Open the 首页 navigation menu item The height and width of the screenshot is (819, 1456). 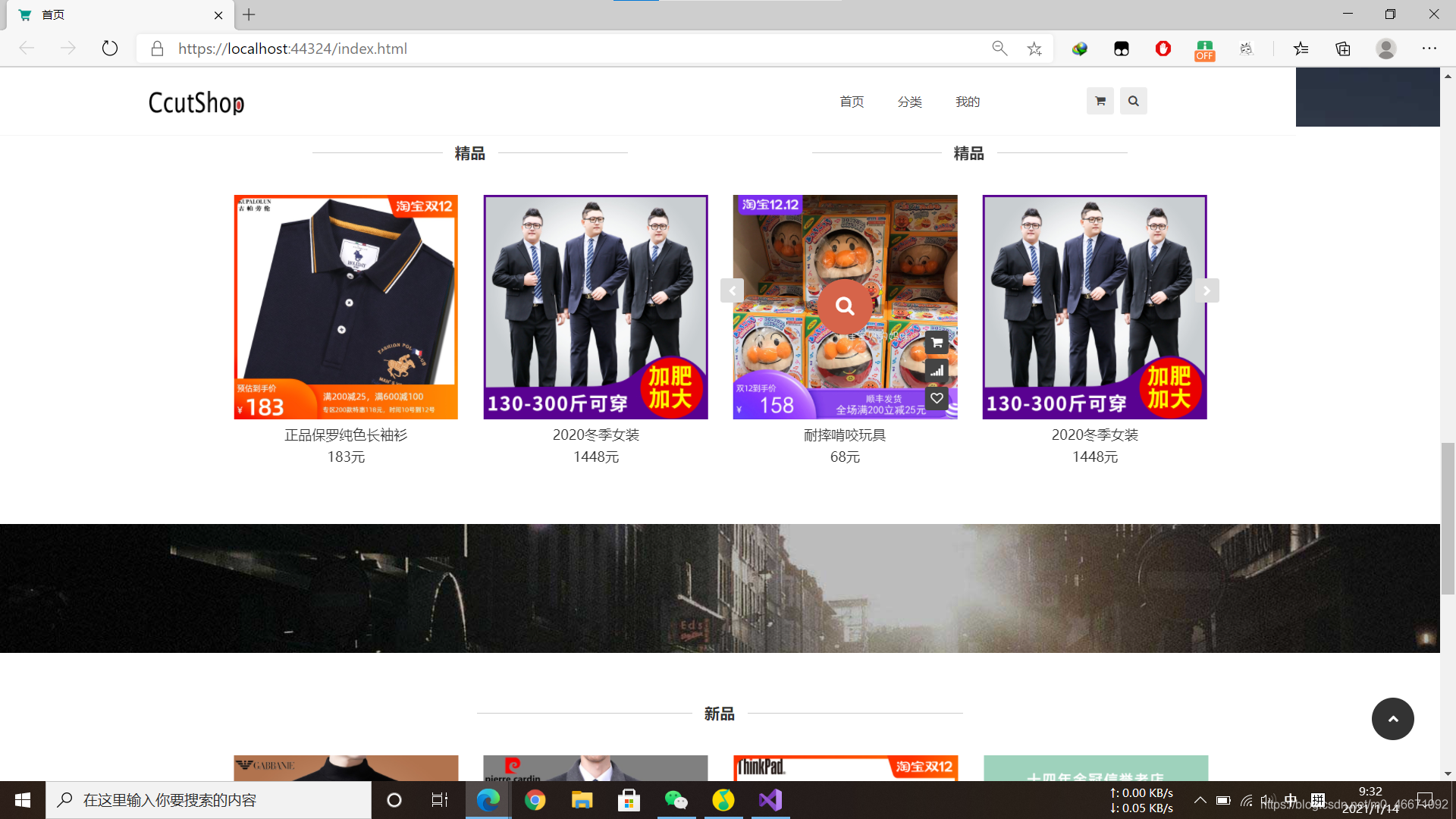(852, 102)
